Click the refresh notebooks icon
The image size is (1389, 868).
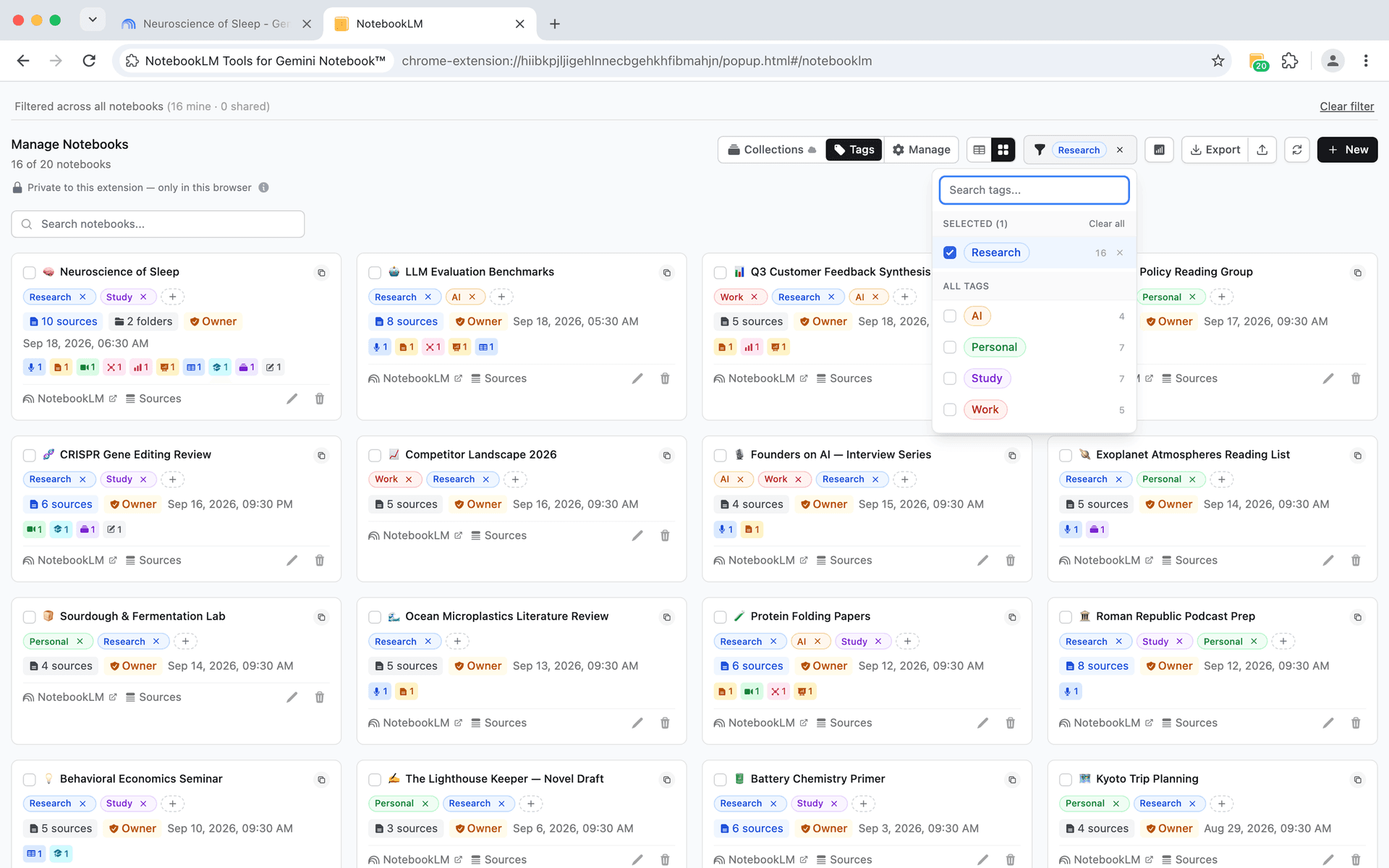point(1297,150)
